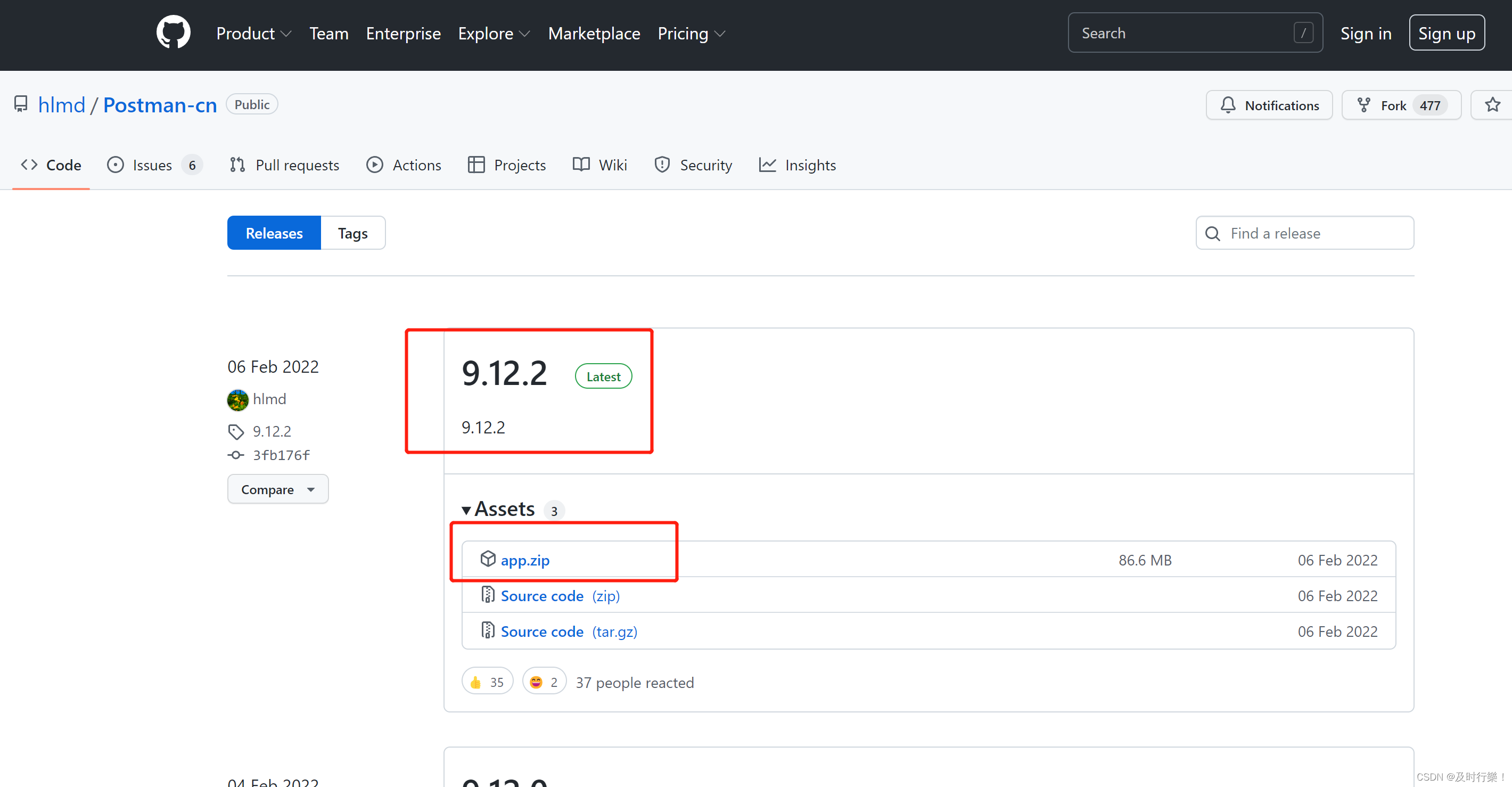Expand the Product menu
Screen dimensions: 1512x787
tap(253, 34)
